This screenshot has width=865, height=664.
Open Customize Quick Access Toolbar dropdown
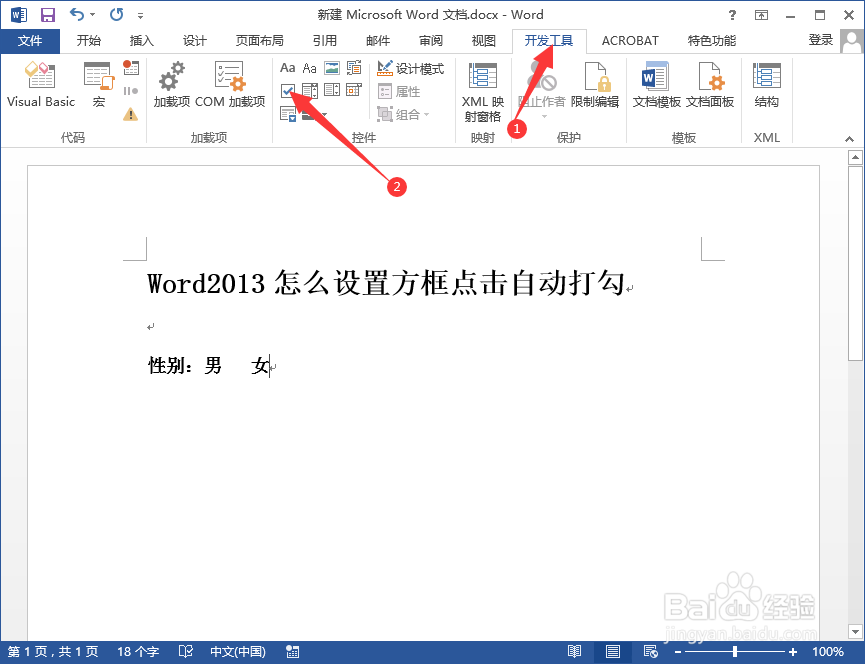coord(141,15)
